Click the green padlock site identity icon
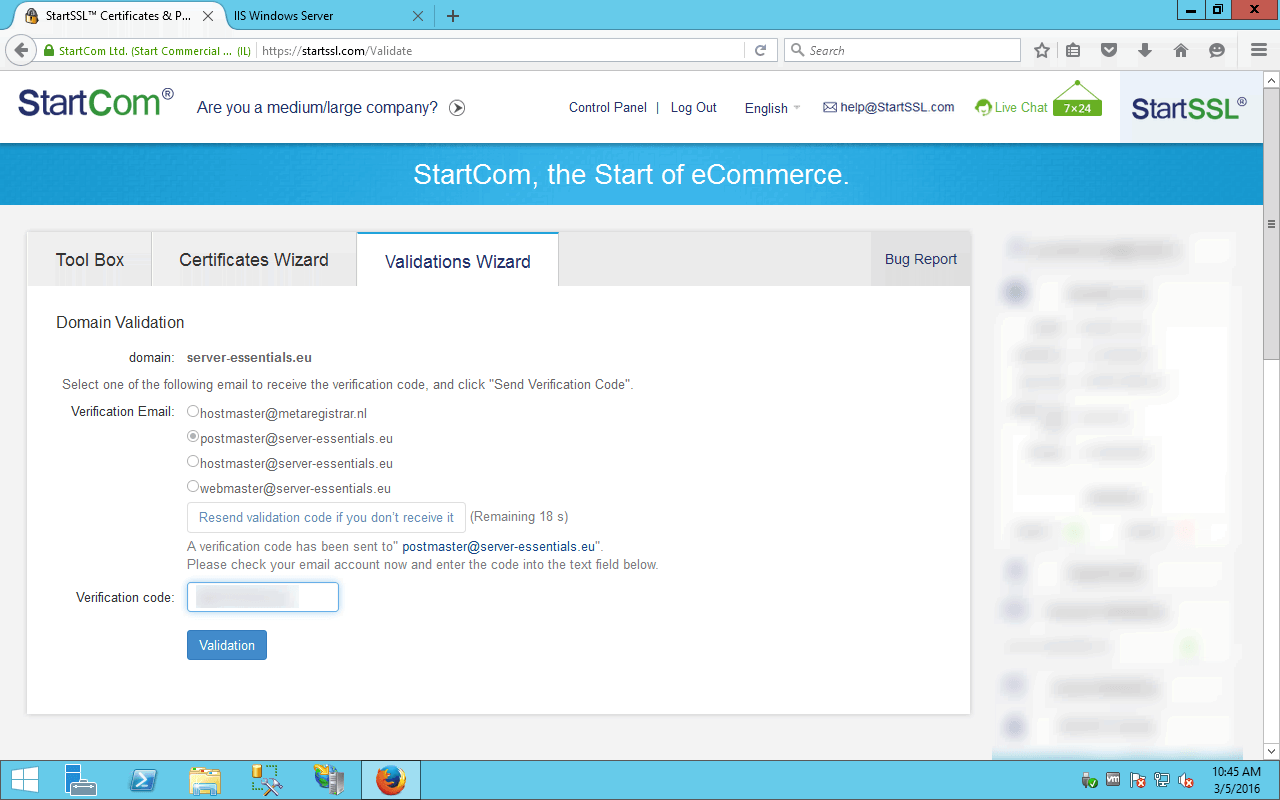Image resolution: width=1280 pixels, height=800 pixels. (x=48, y=50)
